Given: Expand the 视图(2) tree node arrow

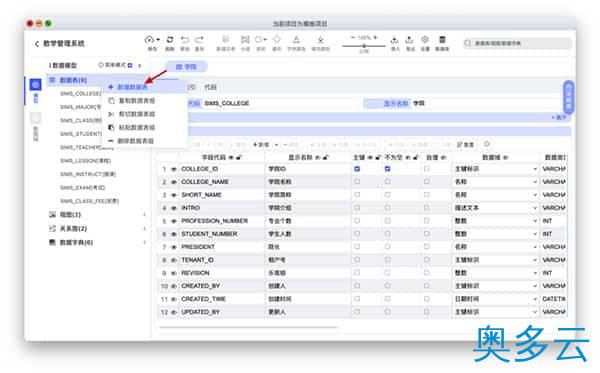Looking at the screenshot, I should pos(144,215).
